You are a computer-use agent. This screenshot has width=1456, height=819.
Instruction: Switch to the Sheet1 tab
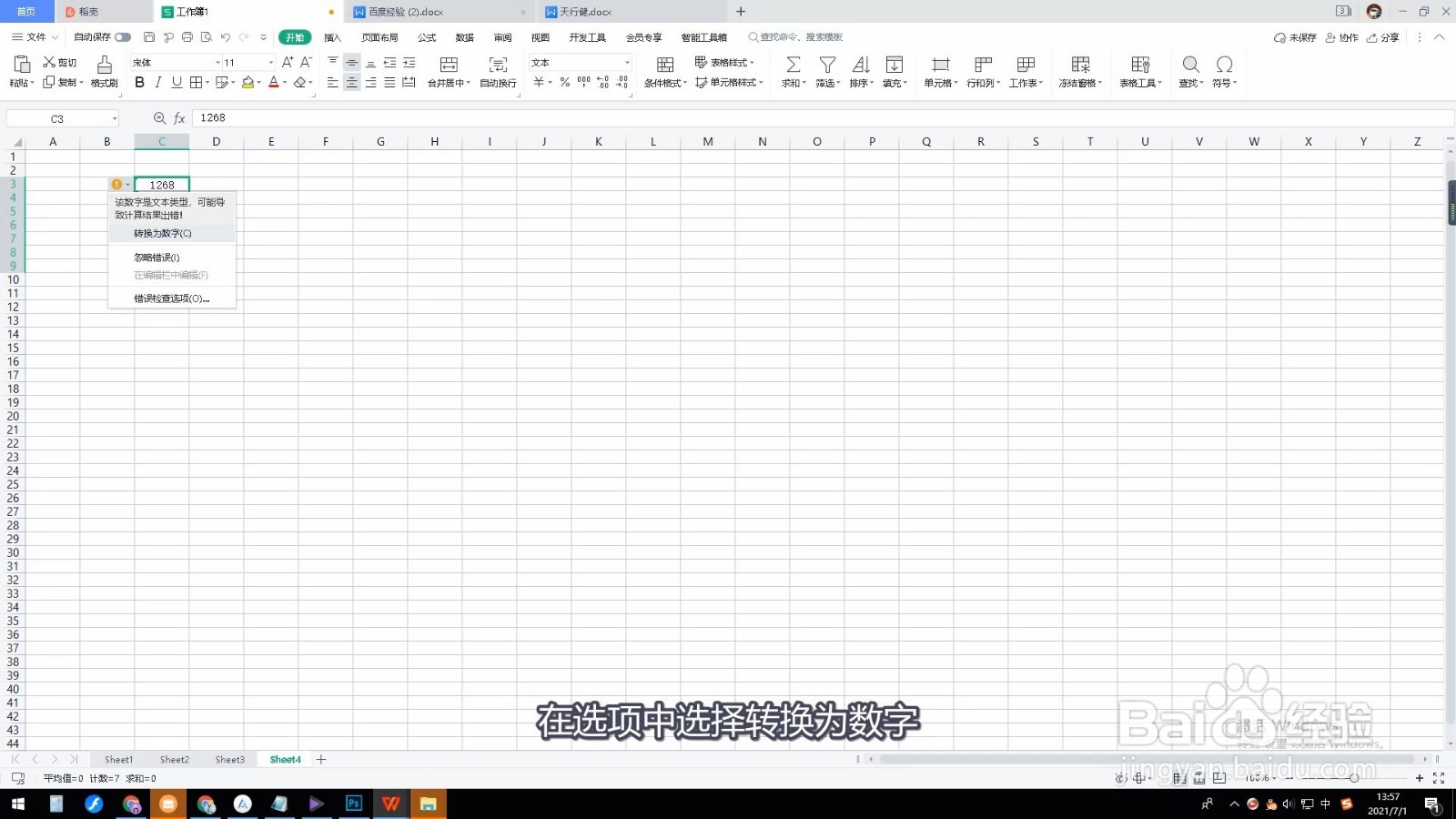[x=118, y=760]
